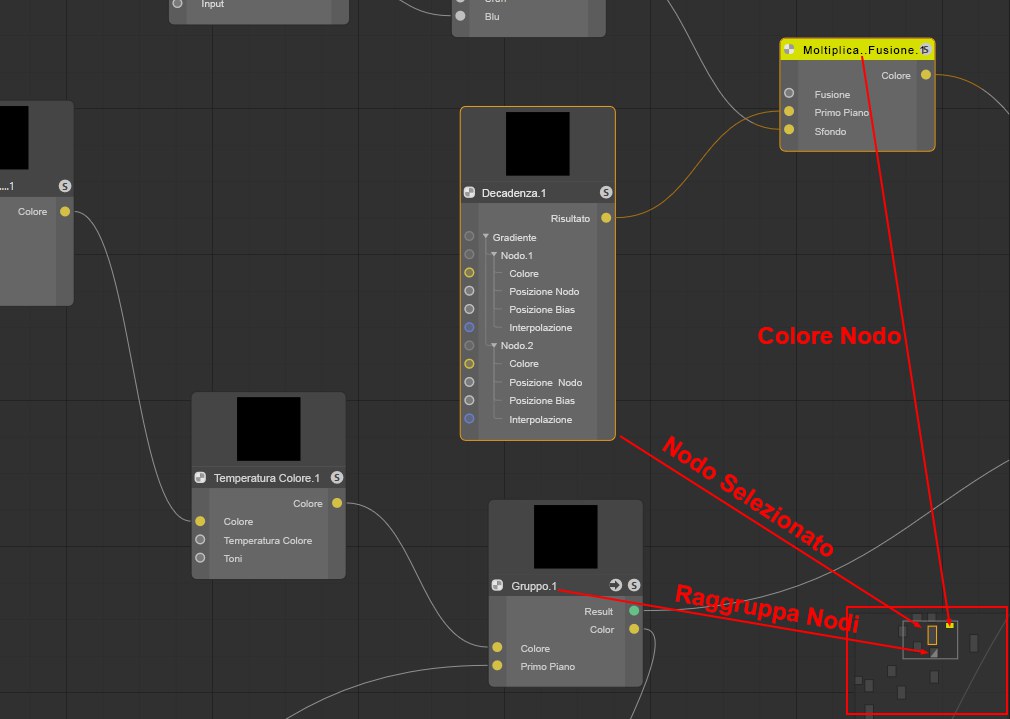Screen dimensions: 1010x719
Task: Click the S icon on Moltiplica..Fusione.1 node
Action: tap(925, 50)
